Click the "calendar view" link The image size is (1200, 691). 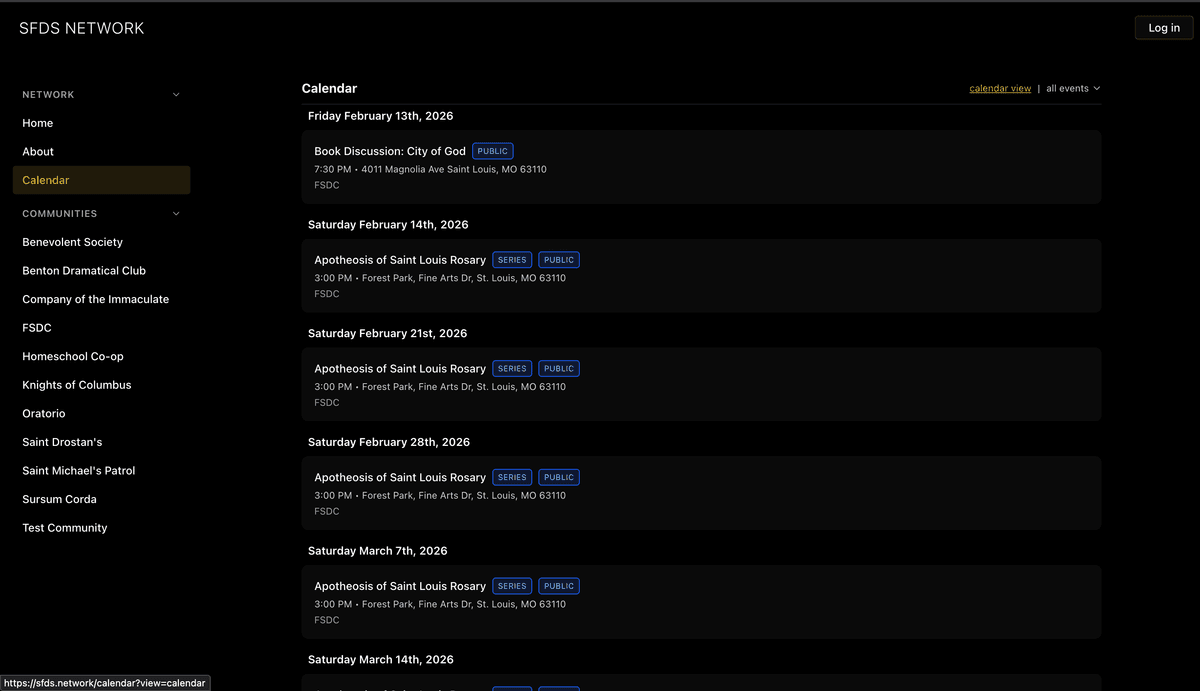tap(999, 88)
